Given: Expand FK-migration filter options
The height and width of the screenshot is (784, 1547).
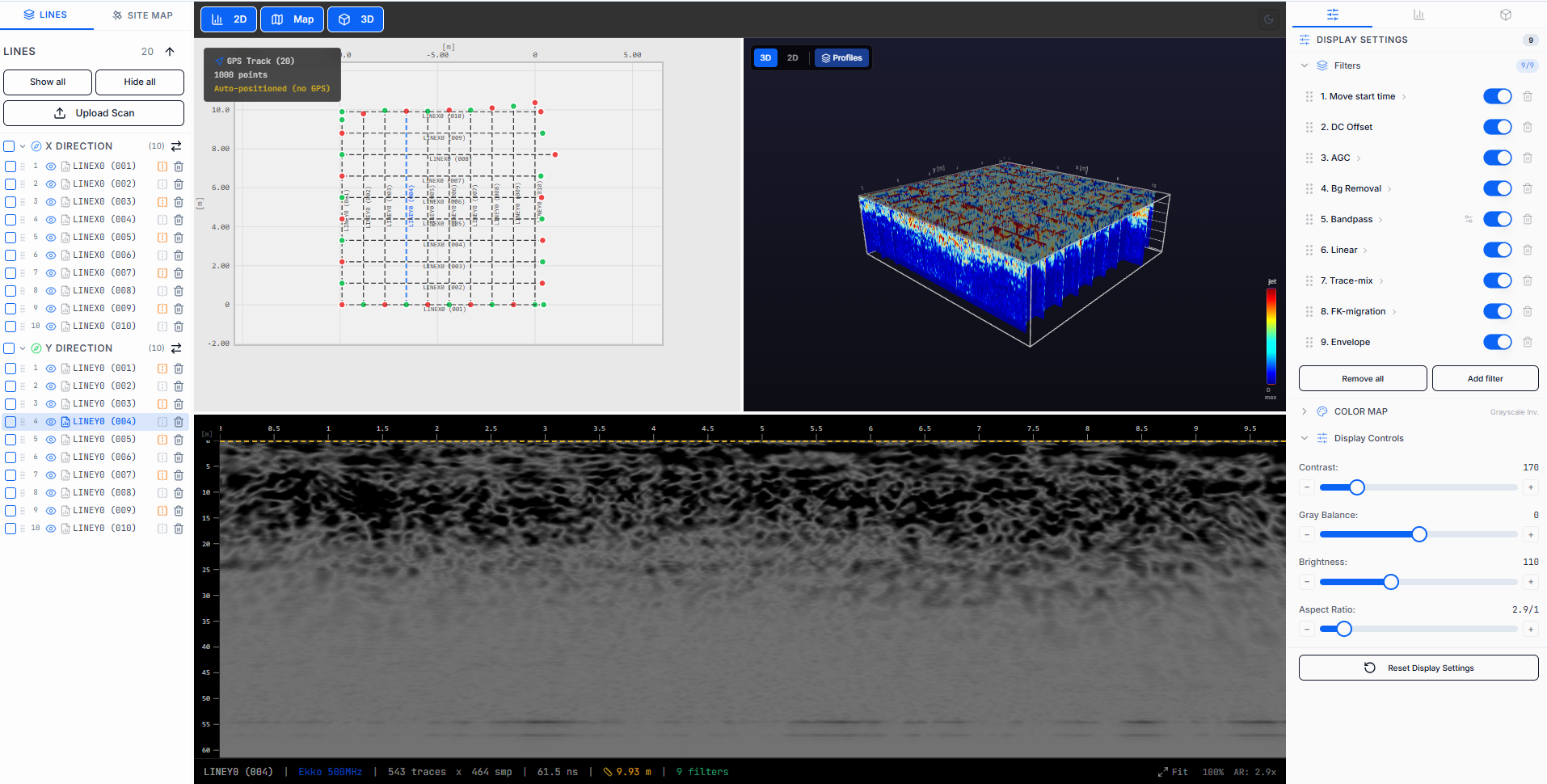Looking at the screenshot, I should pos(1394,312).
